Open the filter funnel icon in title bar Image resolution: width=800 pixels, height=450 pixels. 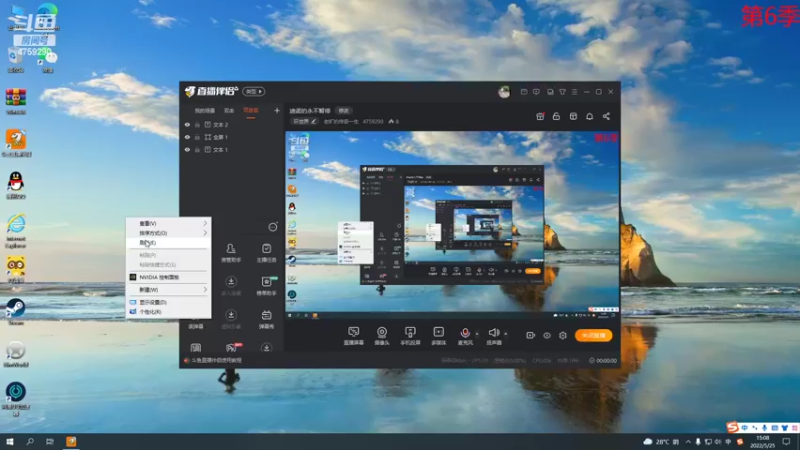point(562,92)
